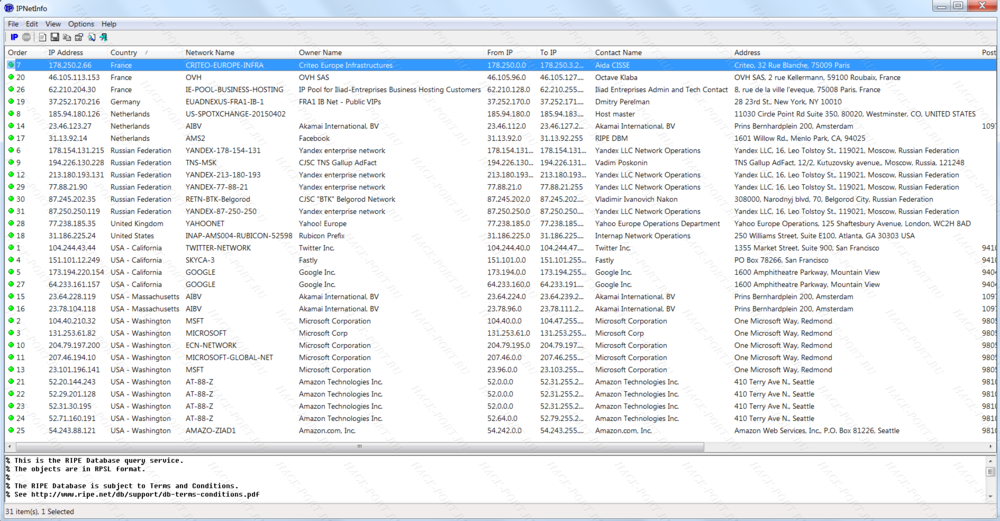The height and width of the screenshot is (521, 1000).
Task: Click green status dot of 37.252.170.216 row
Action: [11, 101]
